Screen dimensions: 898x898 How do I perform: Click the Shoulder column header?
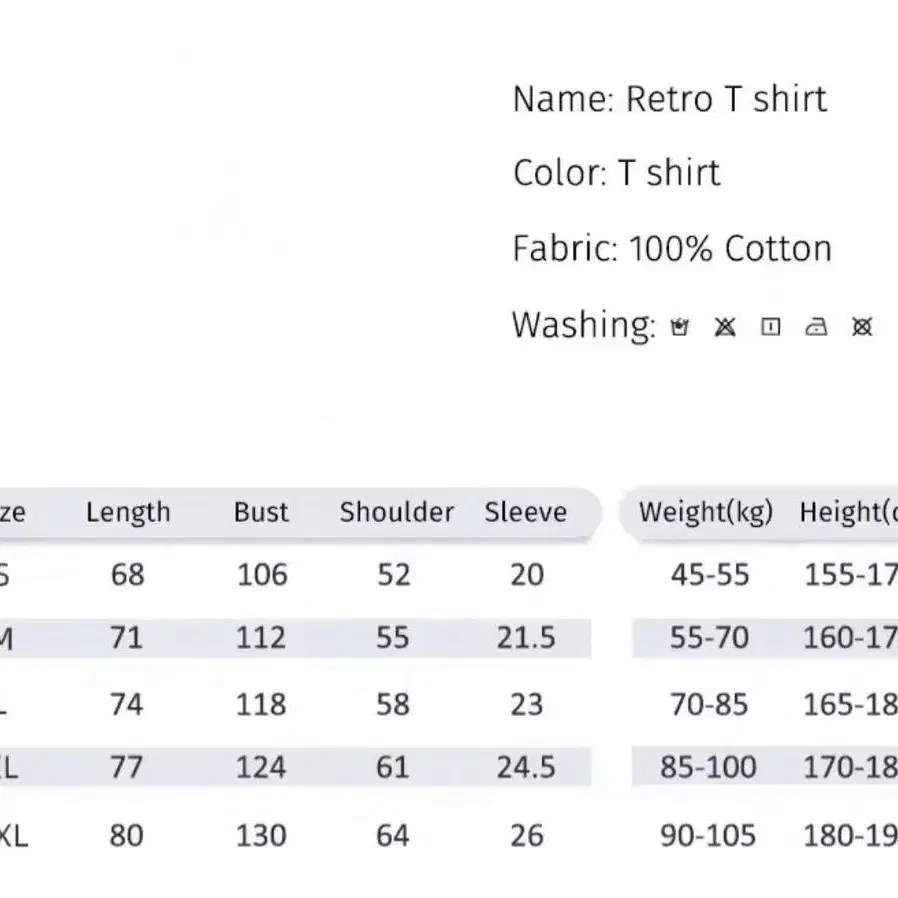tap(396, 512)
